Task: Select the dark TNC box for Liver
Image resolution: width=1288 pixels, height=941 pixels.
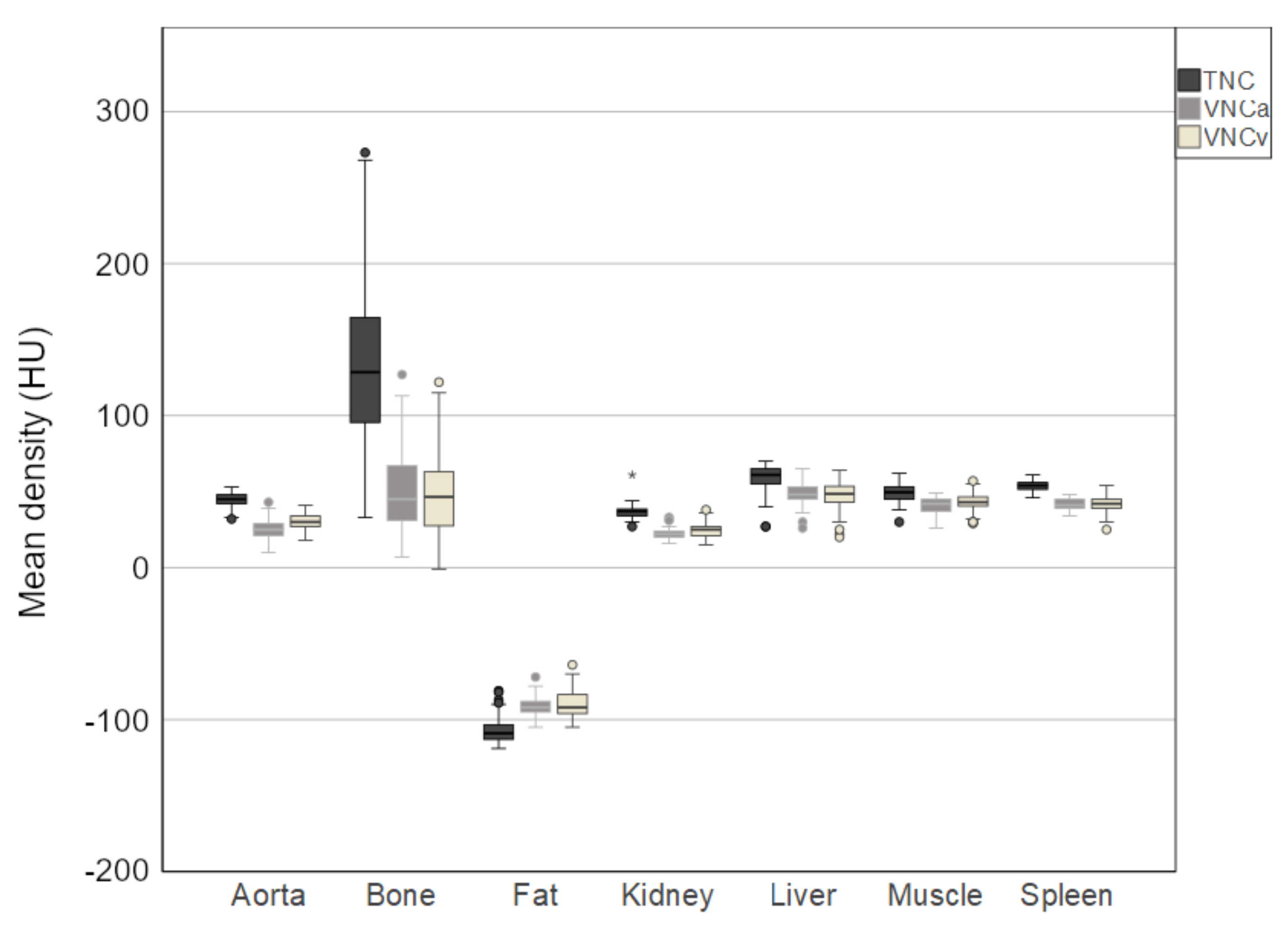Action: point(765,475)
